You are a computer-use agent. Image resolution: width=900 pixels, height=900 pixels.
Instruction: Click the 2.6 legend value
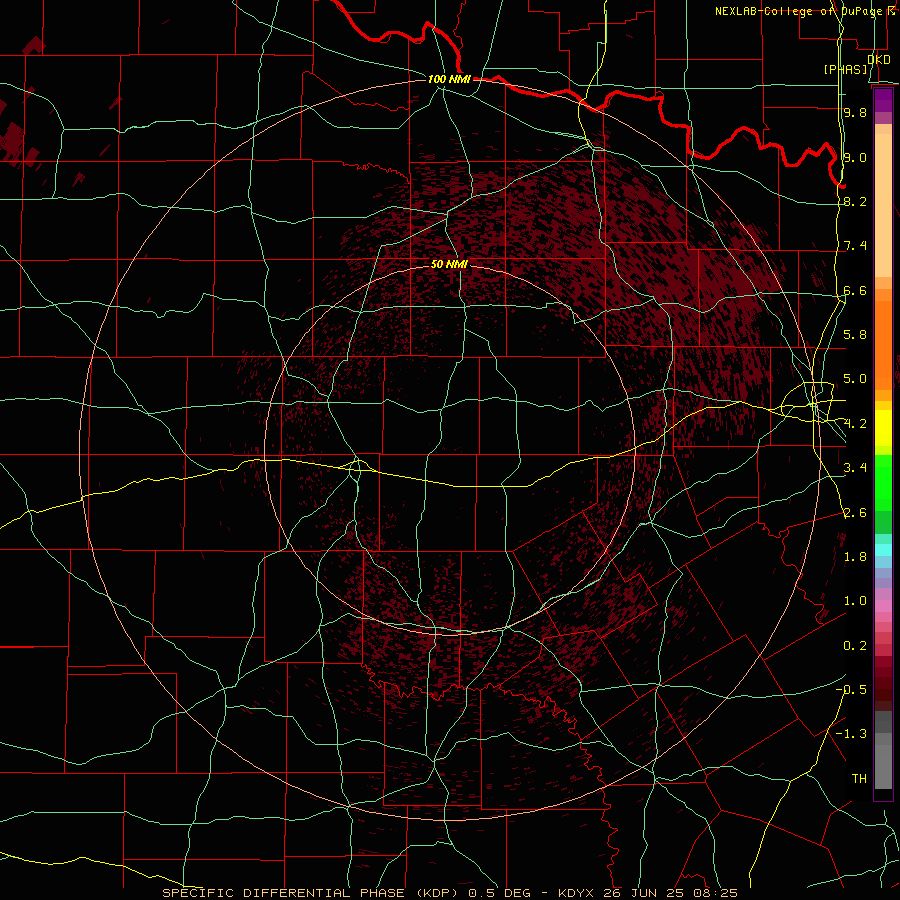click(855, 513)
